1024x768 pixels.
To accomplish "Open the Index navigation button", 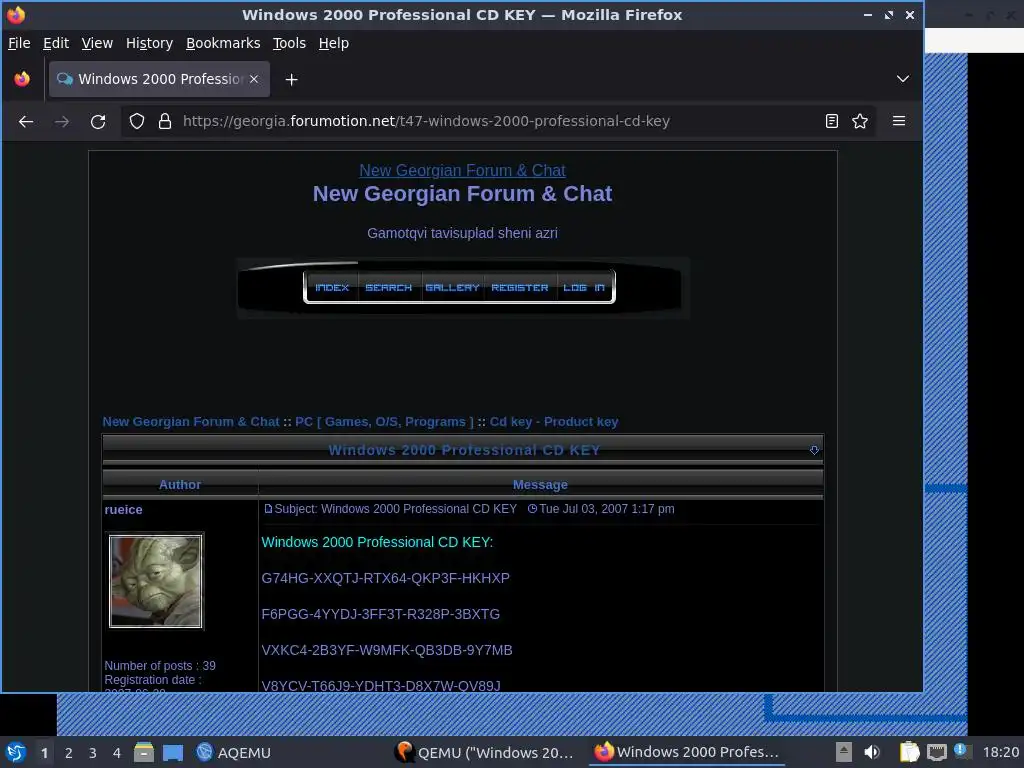I will pyautogui.click(x=332, y=287).
